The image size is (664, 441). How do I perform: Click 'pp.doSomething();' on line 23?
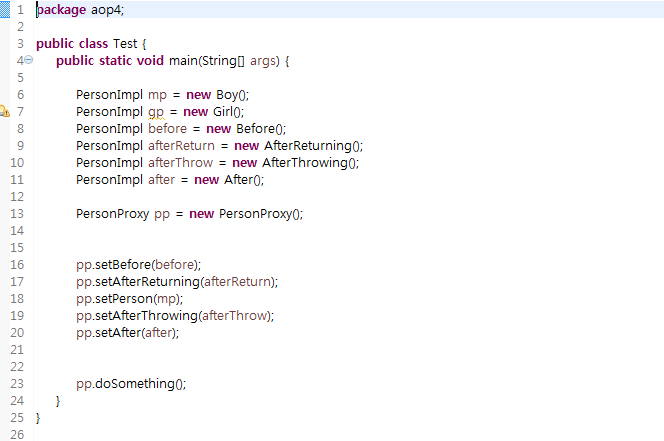131,384
